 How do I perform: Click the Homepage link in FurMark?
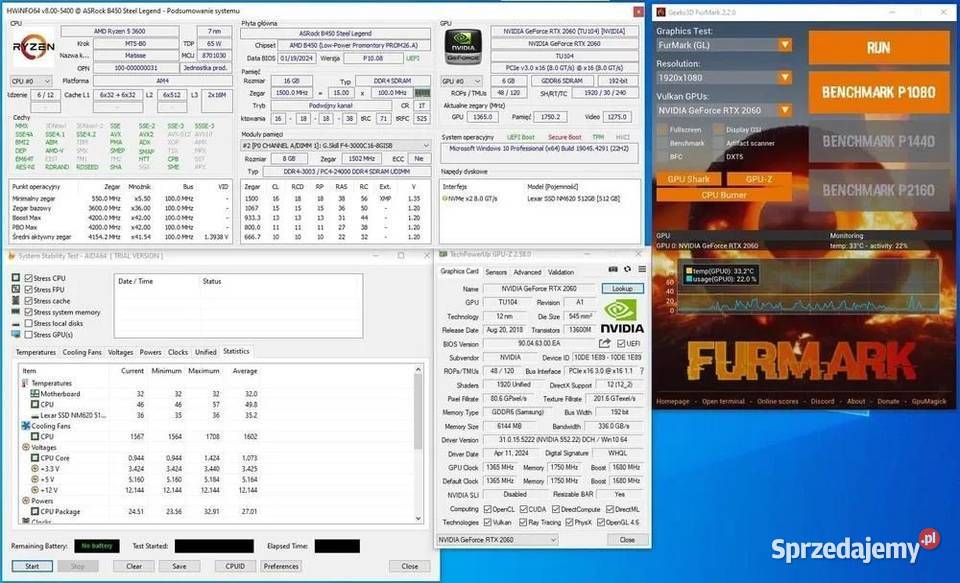point(672,401)
